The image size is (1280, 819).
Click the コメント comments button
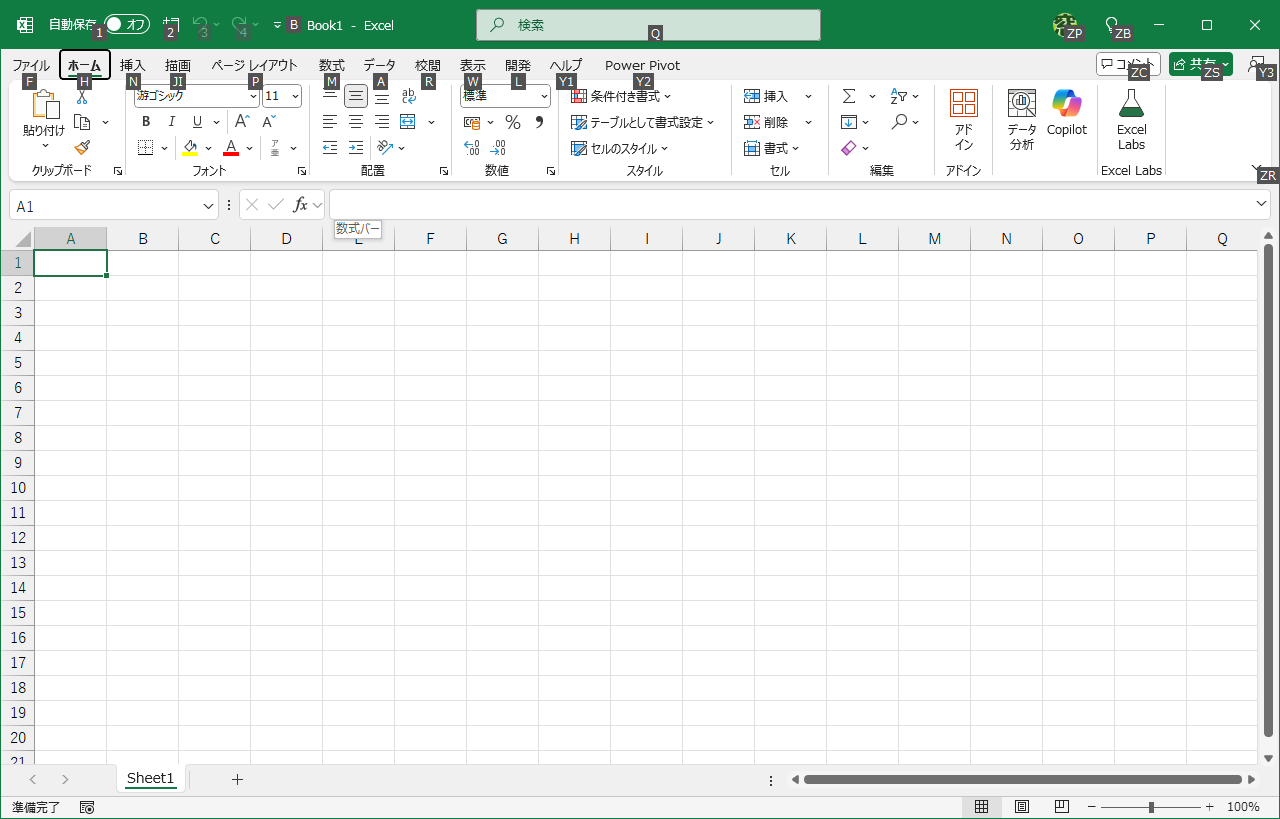point(1128,64)
